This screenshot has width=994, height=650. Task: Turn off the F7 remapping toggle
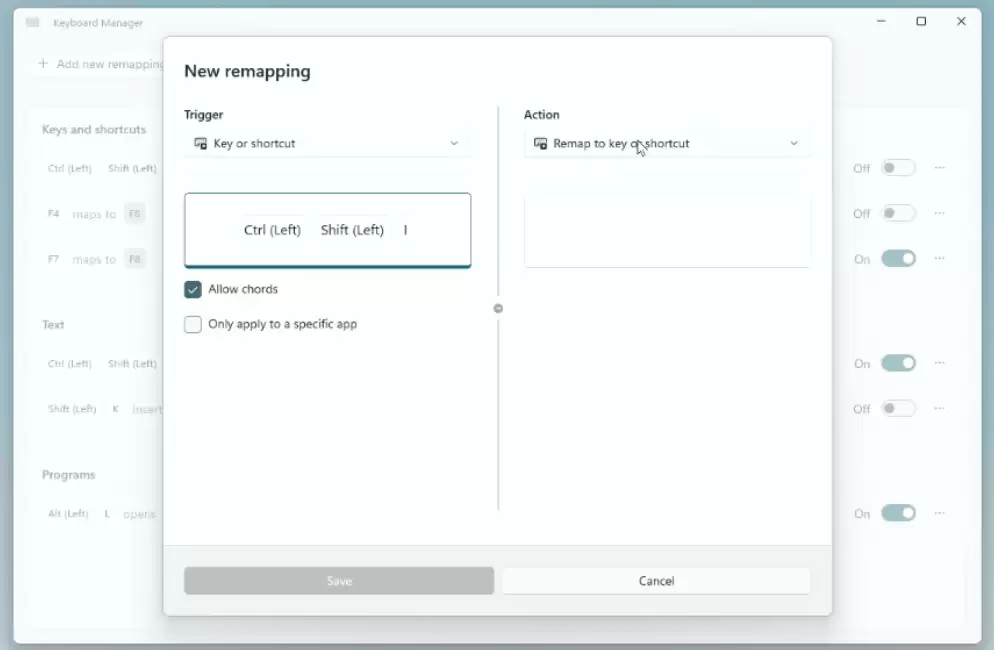(898, 258)
